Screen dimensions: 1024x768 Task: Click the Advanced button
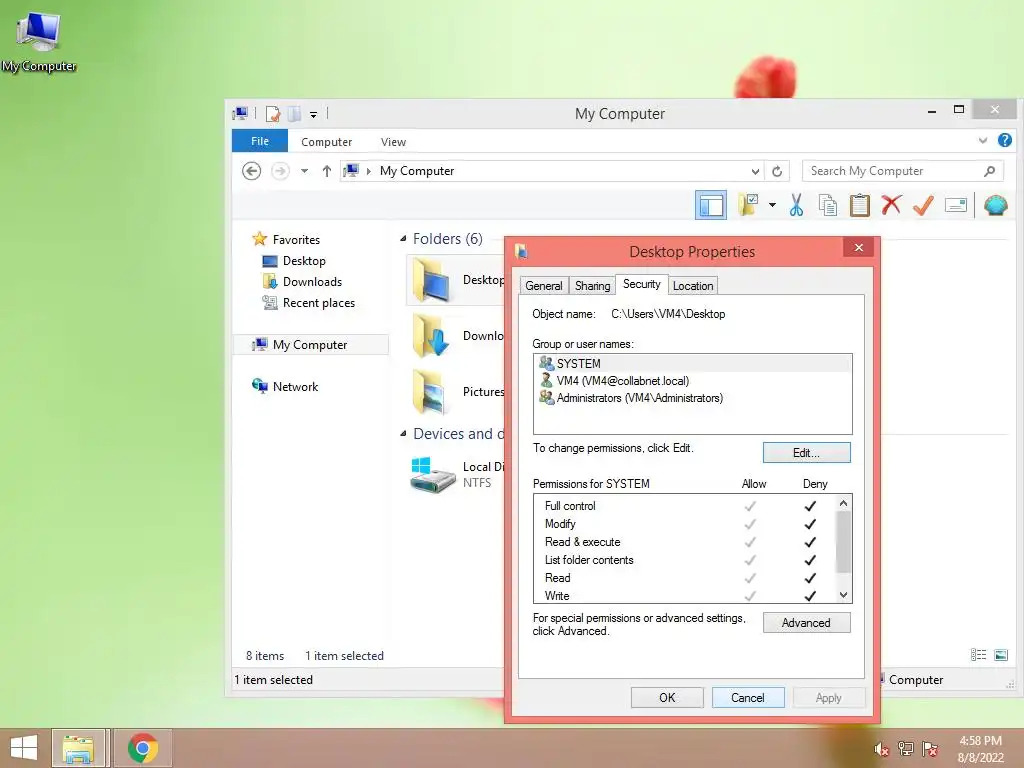point(807,623)
